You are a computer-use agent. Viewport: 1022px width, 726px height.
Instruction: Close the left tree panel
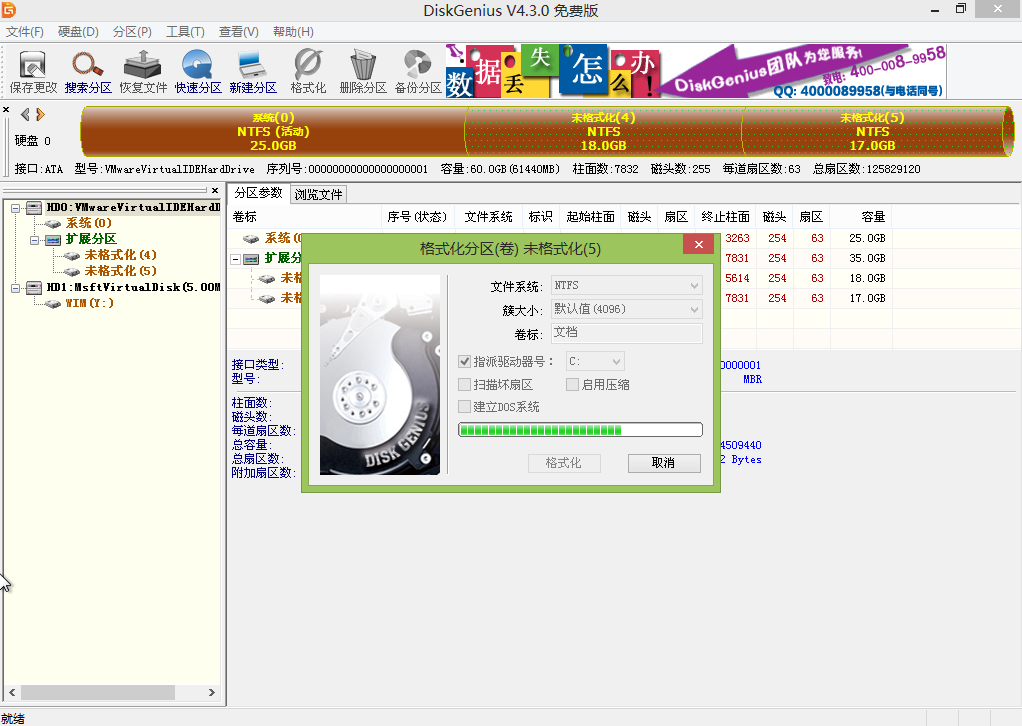215,190
